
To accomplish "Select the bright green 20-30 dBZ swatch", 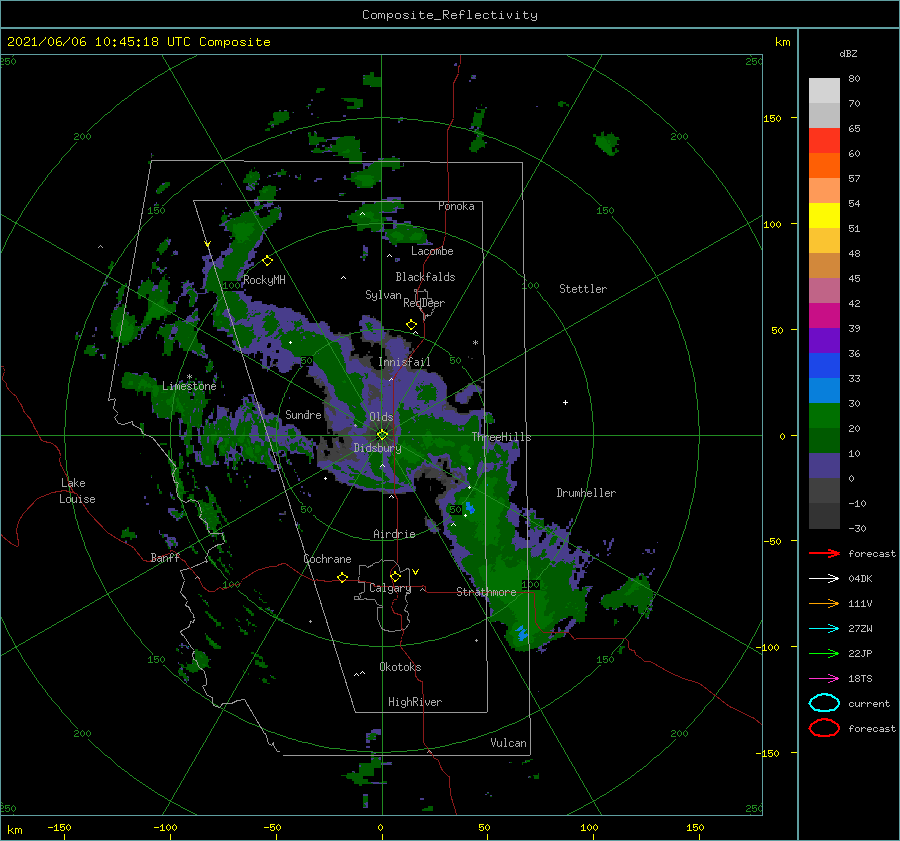I will tap(824, 416).
